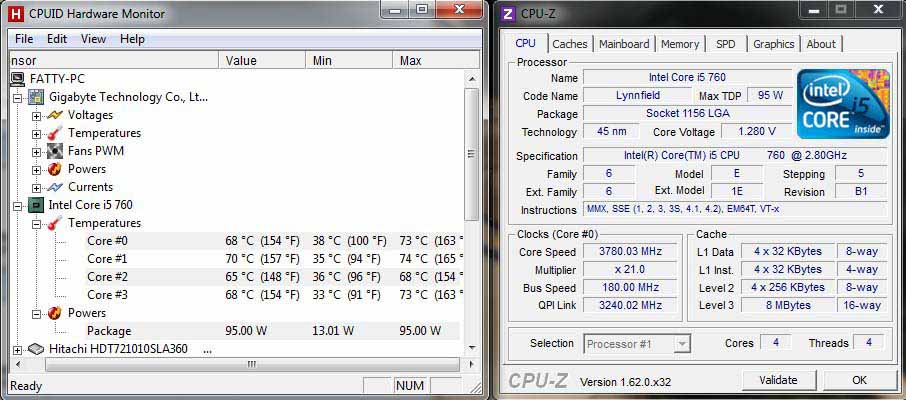Click the Multiplier x 21.0 value

(x=629, y=269)
